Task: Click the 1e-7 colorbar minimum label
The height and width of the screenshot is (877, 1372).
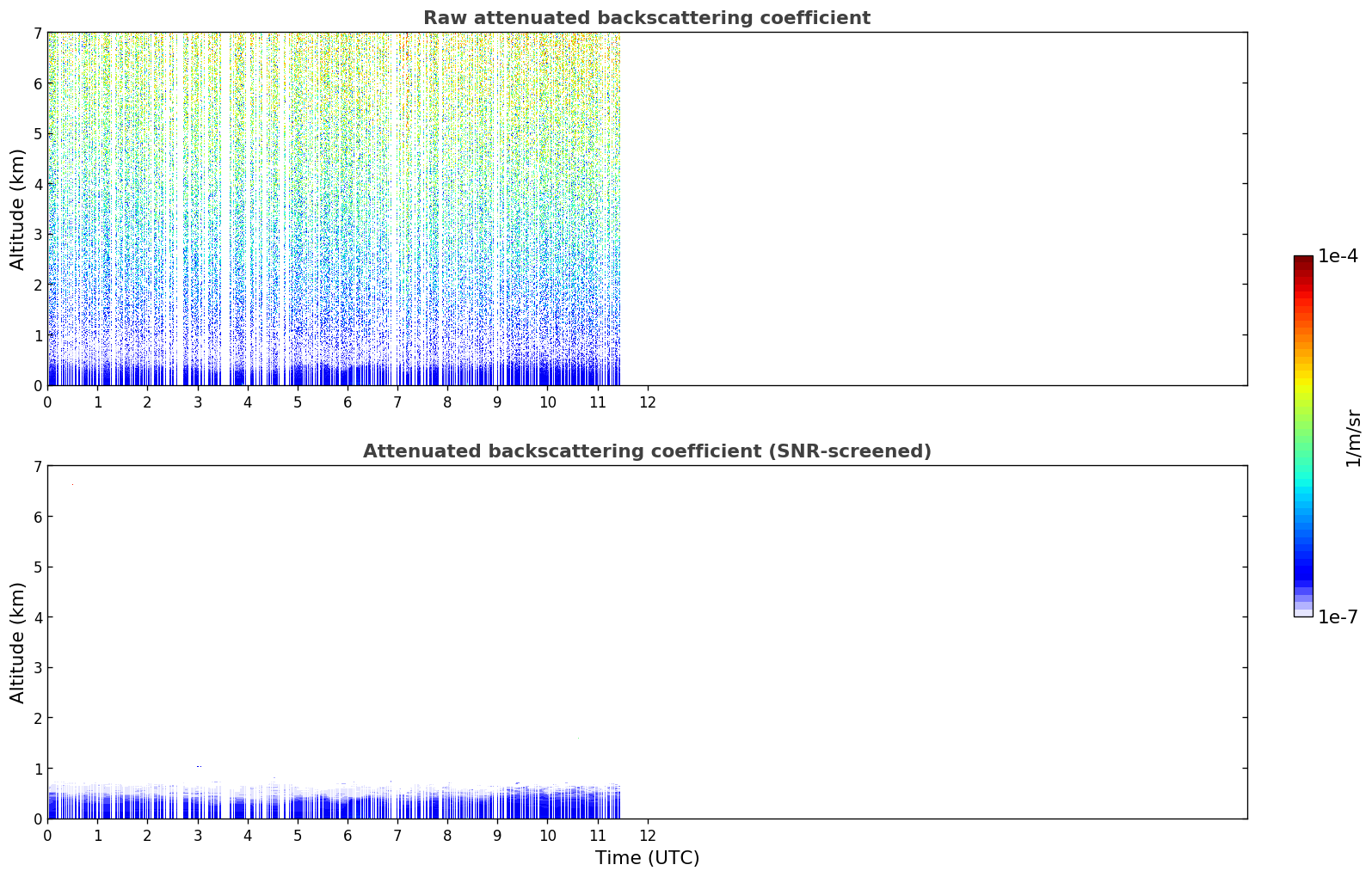Action: click(x=1338, y=616)
